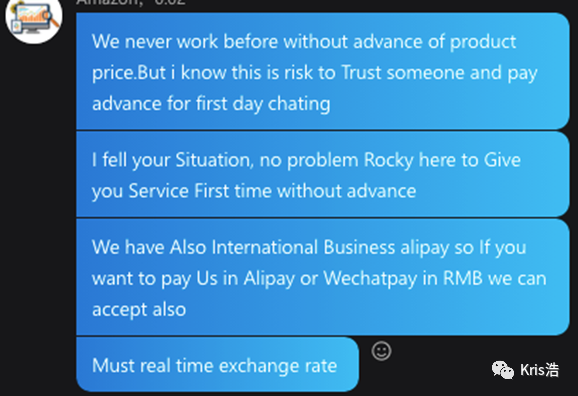Click the partially visible sender name Amazon
The height and width of the screenshot is (396, 578).
(x=109, y=2)
